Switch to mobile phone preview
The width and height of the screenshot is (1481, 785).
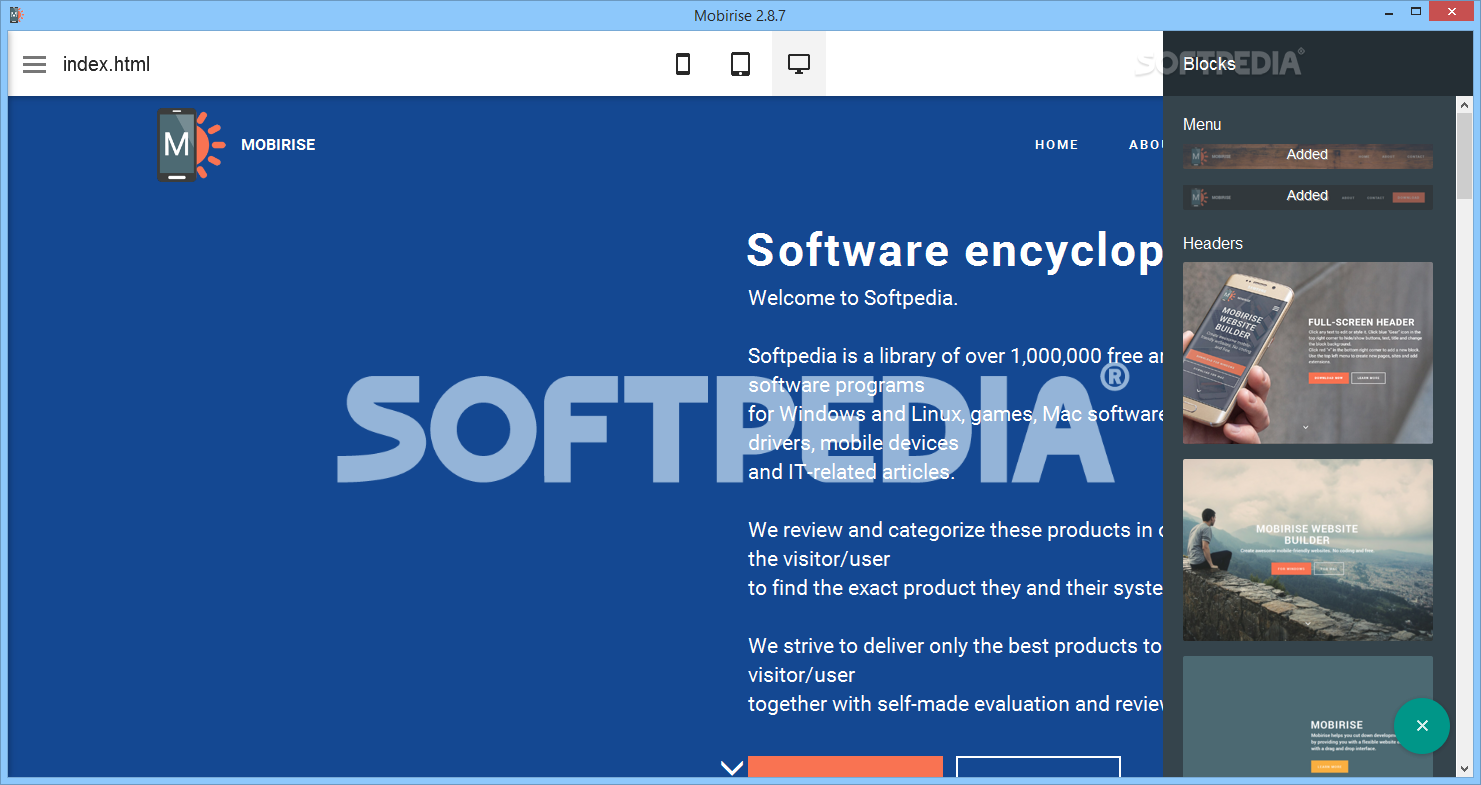[x=683, y=64]
